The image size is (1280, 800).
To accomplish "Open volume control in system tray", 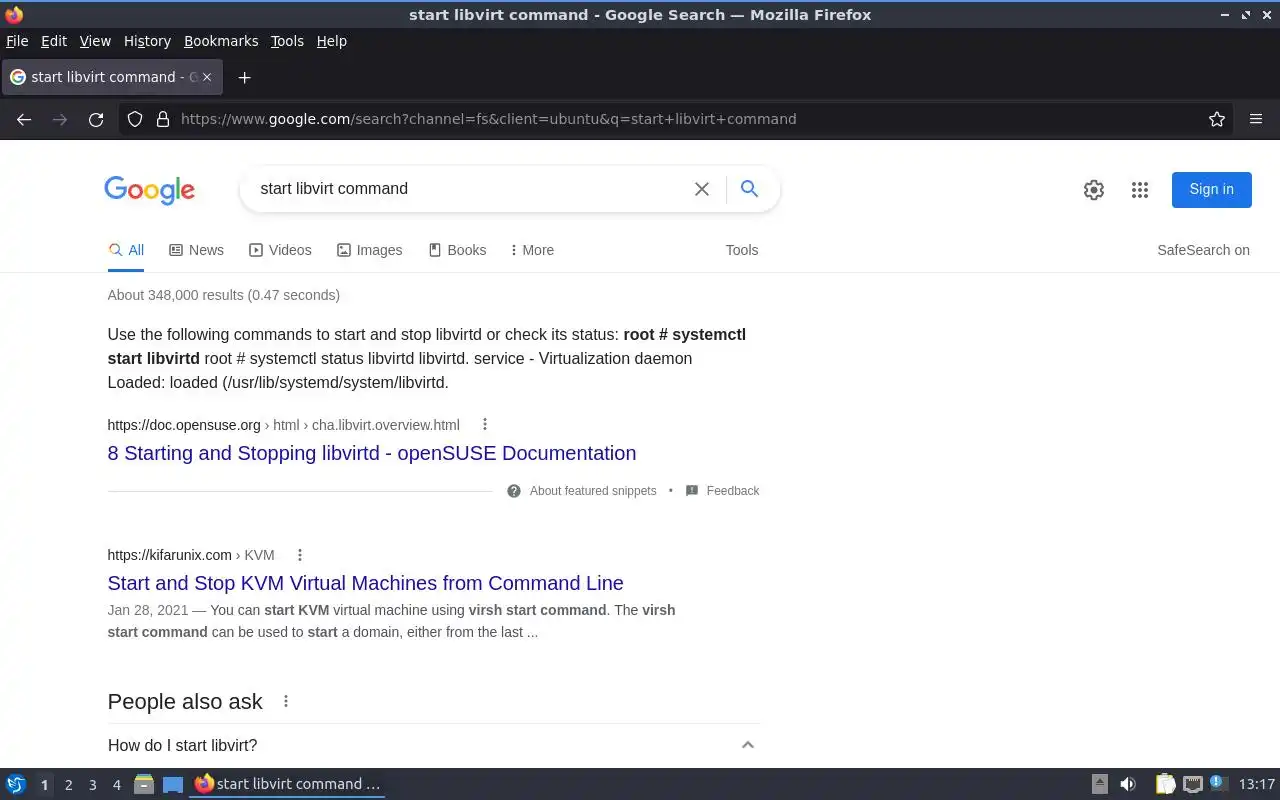I will click(x=1128, y=784).
